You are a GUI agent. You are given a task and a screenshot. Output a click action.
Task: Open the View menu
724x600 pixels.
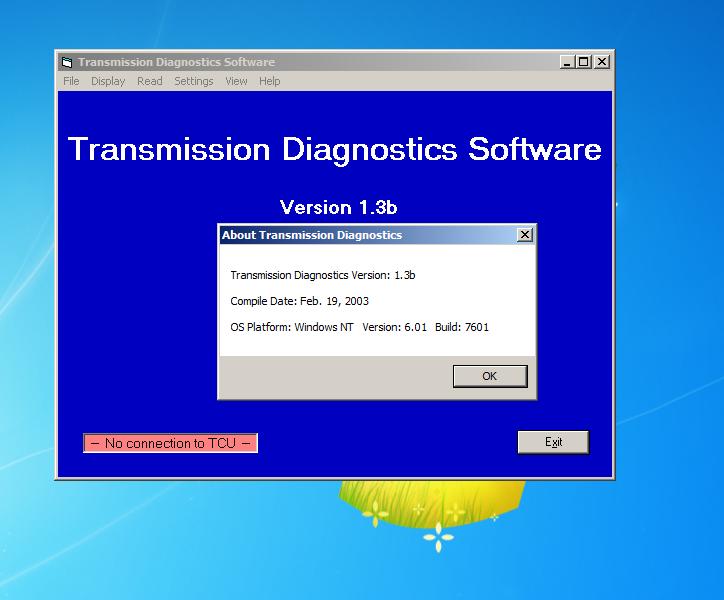236,81
